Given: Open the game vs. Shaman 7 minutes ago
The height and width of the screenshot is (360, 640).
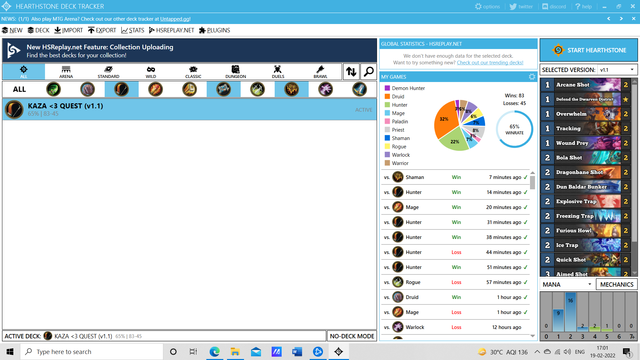Looking at the screenshot, I should [x=456, y=177].
